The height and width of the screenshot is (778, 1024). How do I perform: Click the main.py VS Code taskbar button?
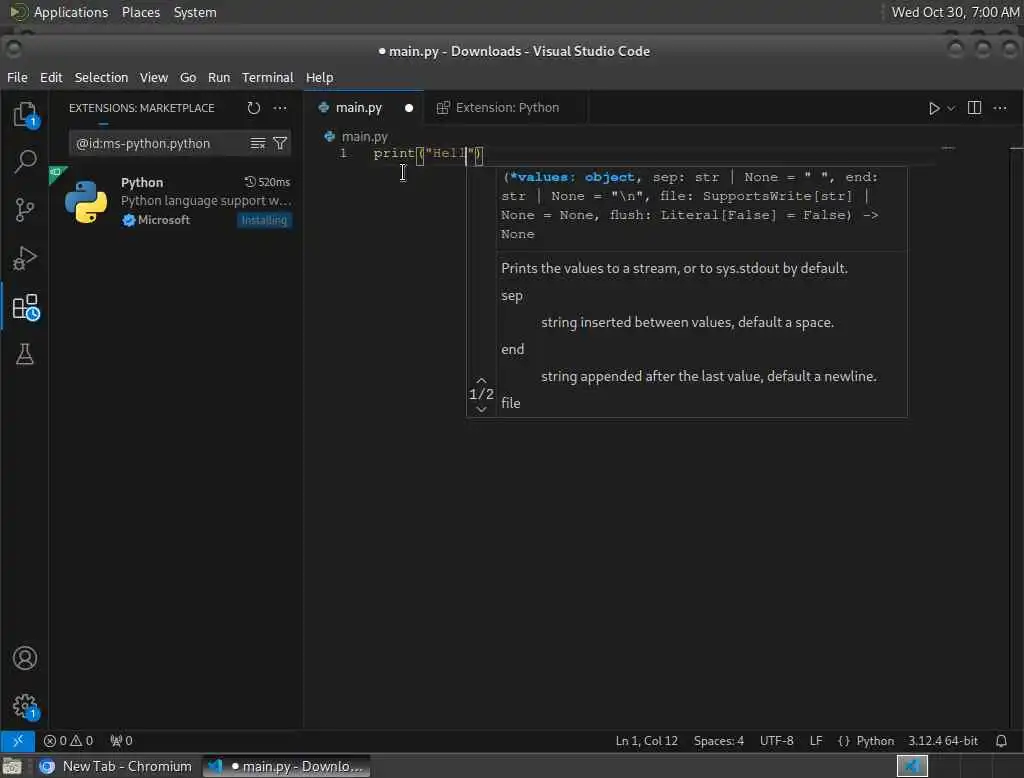(x=286, y=766)
